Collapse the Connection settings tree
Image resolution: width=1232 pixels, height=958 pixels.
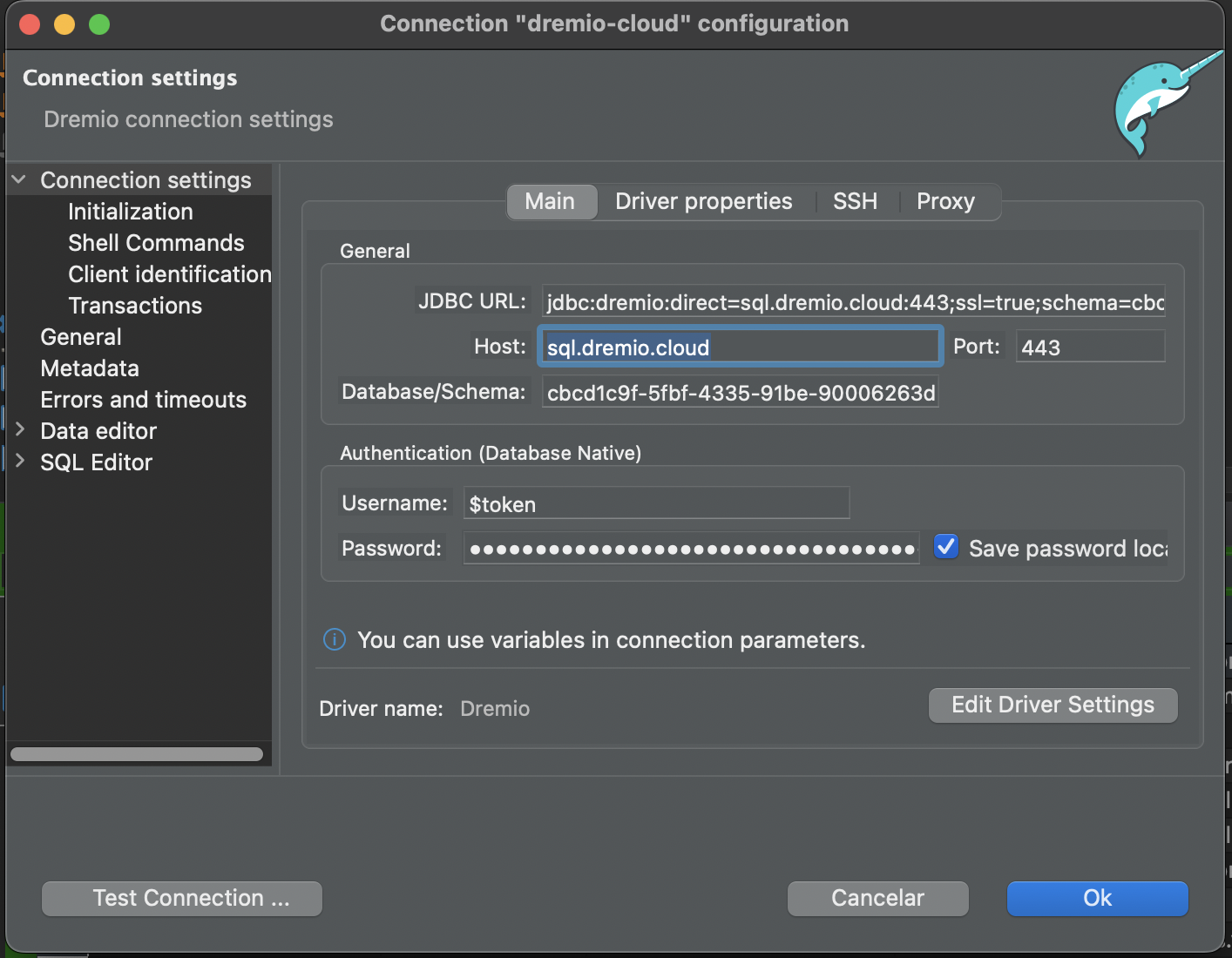click(x=18, y=179)
